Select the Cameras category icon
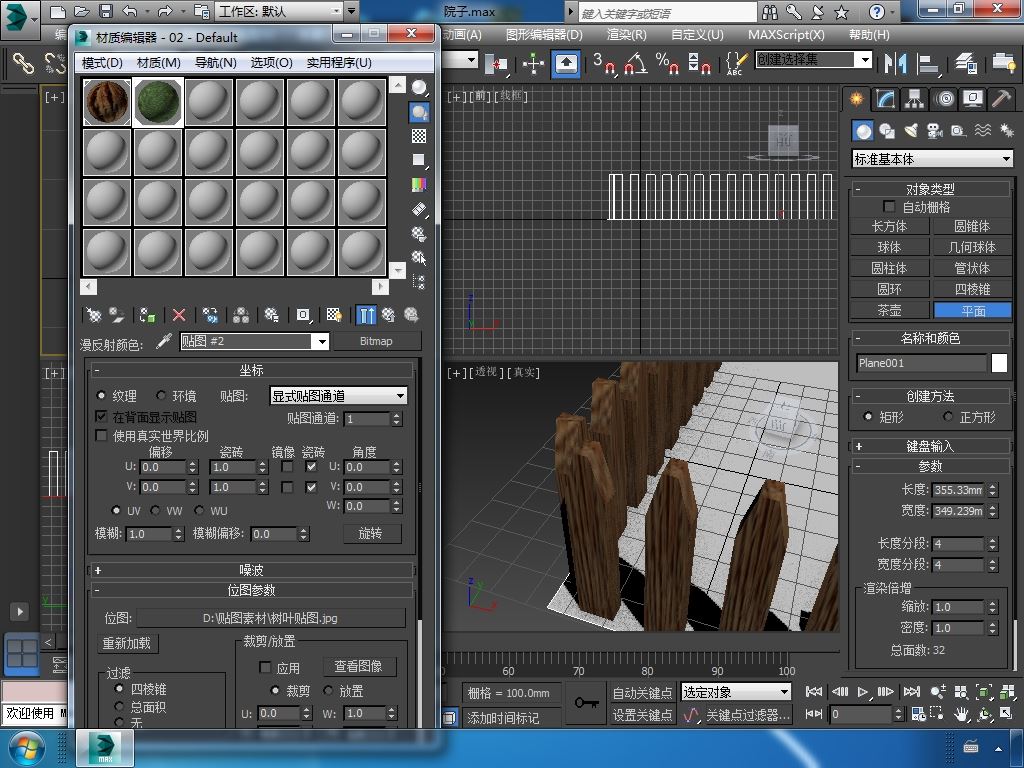This screenshot has height=768, width=1024. [935, 131]
